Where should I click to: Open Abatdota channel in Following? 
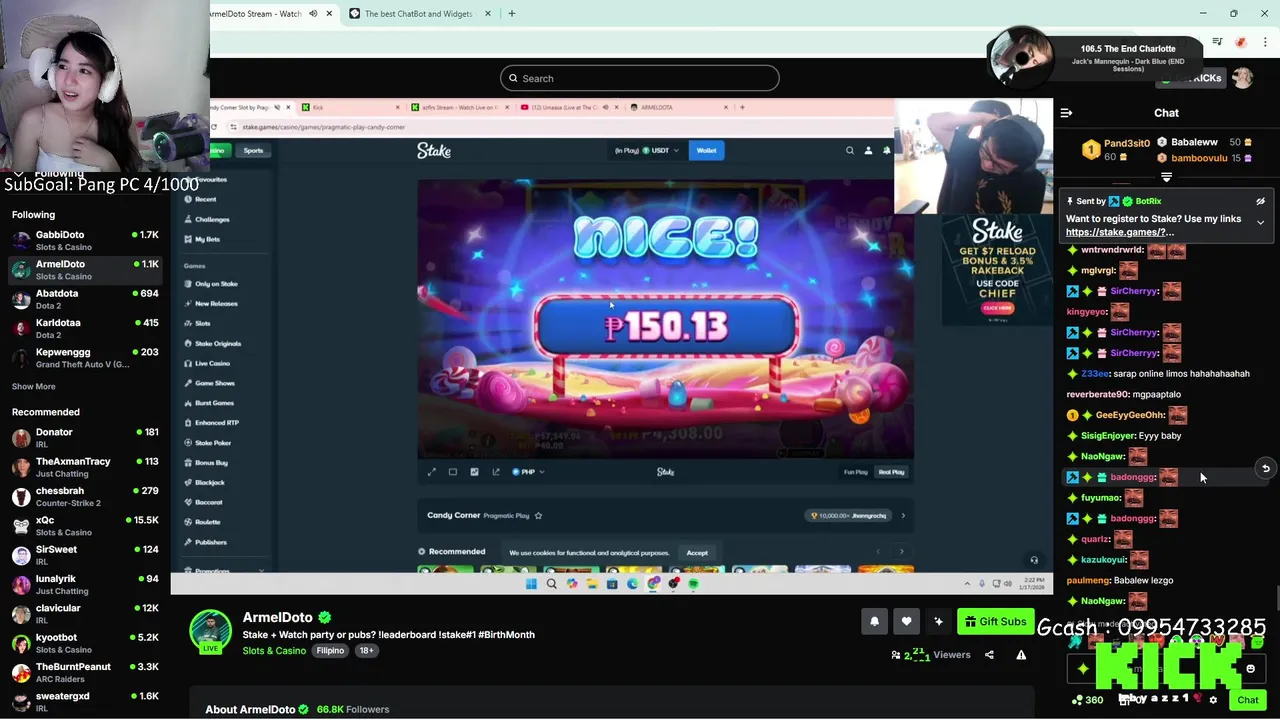point(85,299)
